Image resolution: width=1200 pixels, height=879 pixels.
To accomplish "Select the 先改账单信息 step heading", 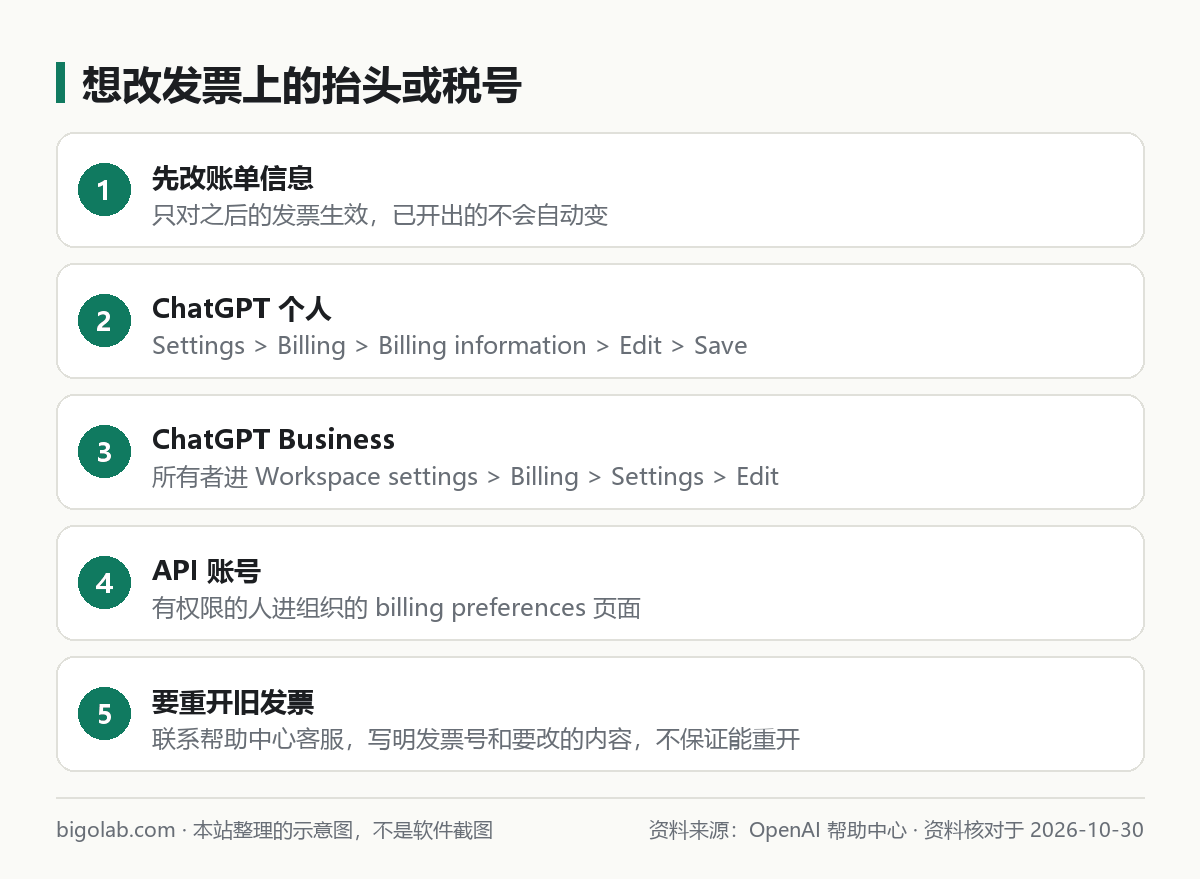I will (233, 178).
